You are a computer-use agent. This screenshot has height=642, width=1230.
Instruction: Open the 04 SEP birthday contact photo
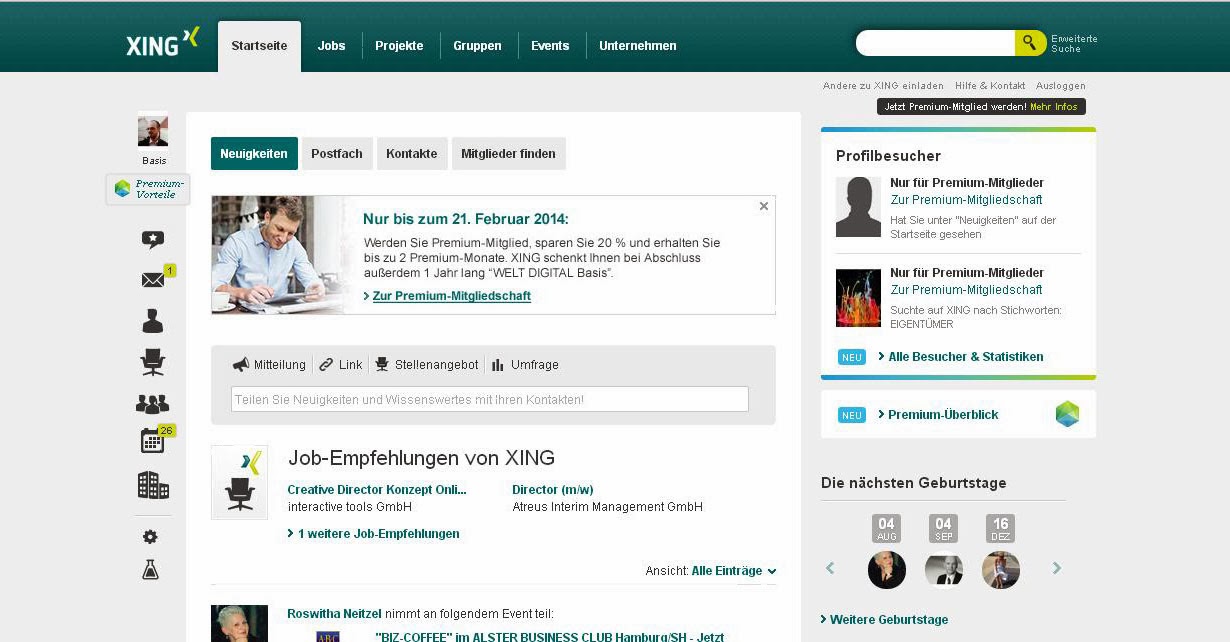pyautogui.click(x=944, y=570)
